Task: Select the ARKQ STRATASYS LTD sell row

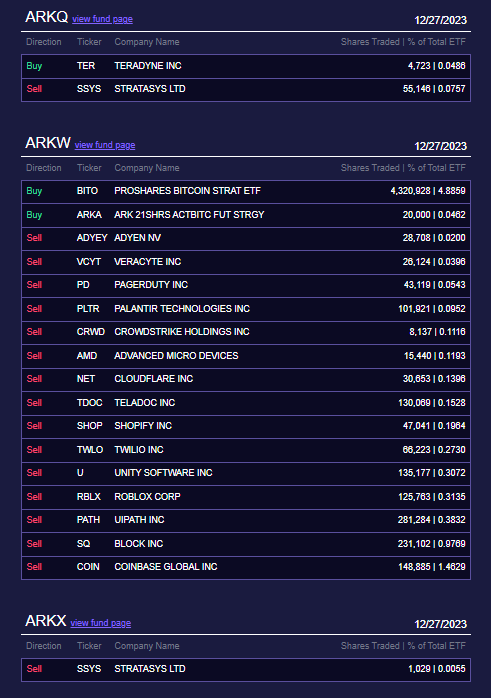Action: tap(246, 89)
